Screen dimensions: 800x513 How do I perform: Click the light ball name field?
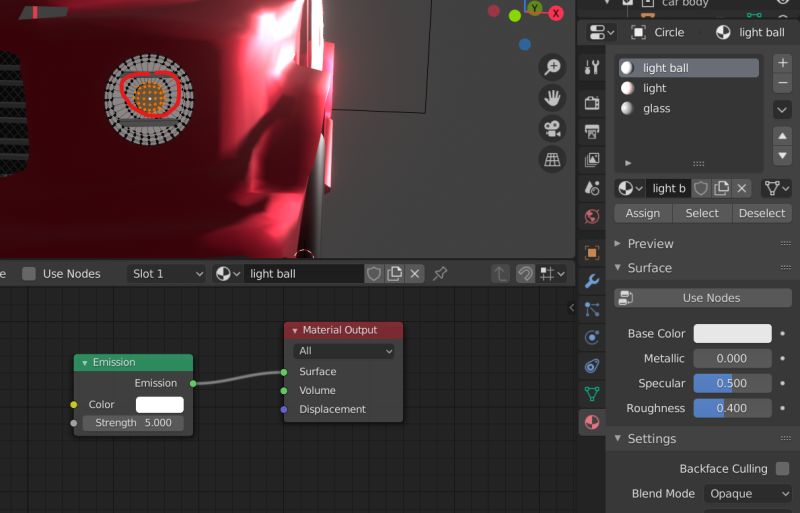click(304, 274)
